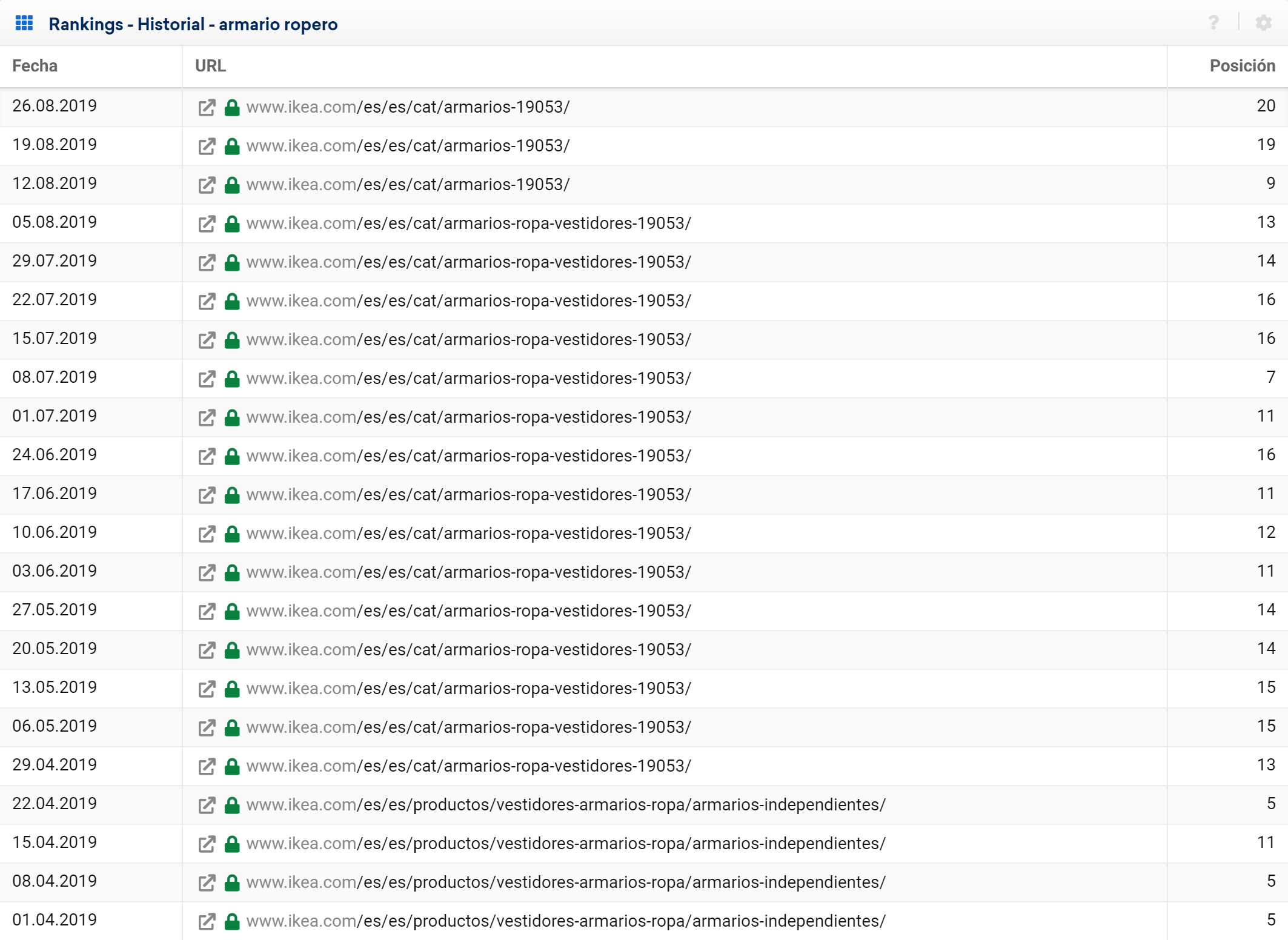Click the blue grid icon beside Rankings title

[24, 24]
